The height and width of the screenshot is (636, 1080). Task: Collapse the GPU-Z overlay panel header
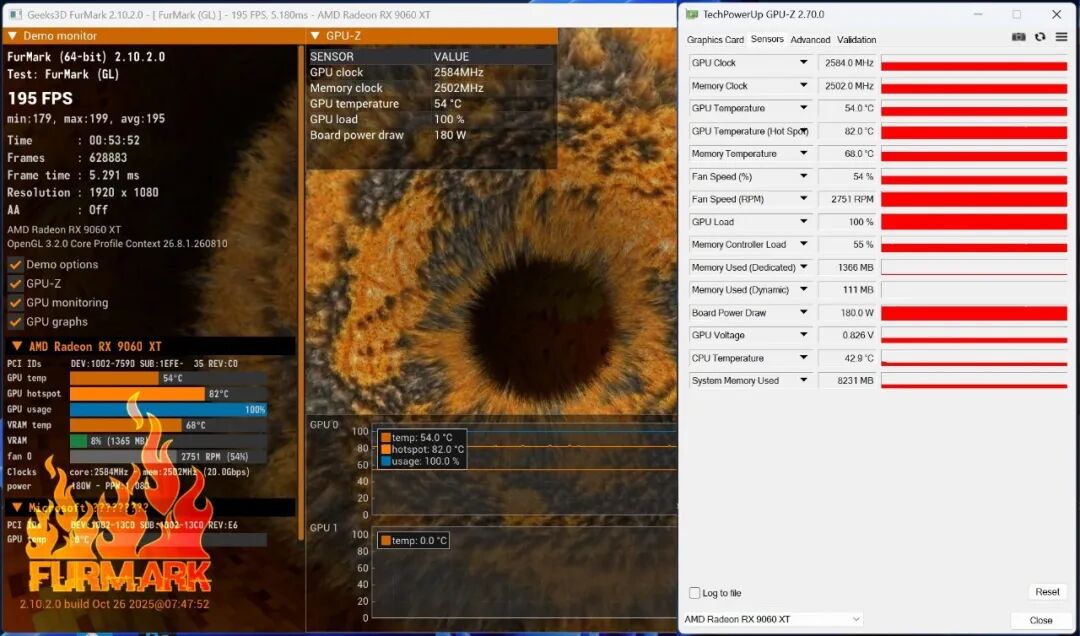point(315,36)
